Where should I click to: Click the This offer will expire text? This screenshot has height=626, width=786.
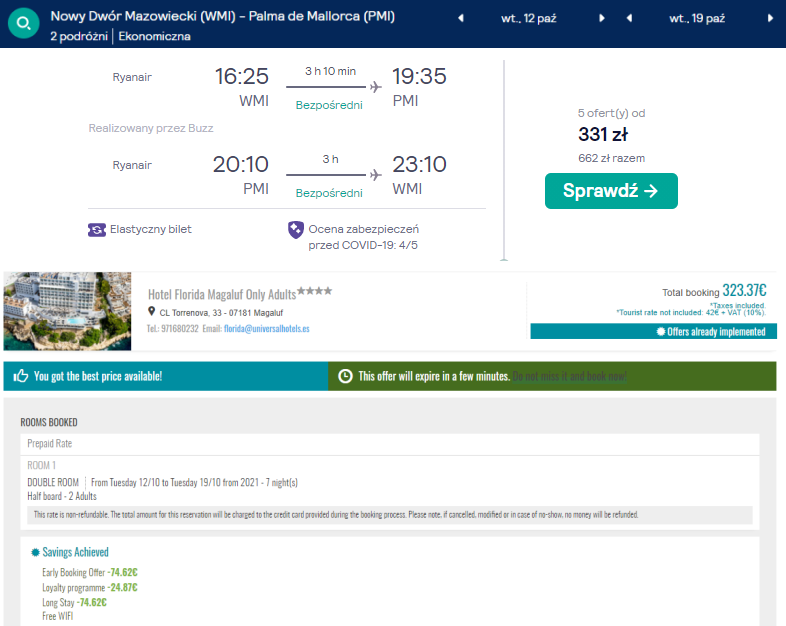pyautogui.click(x=434, y=376)
